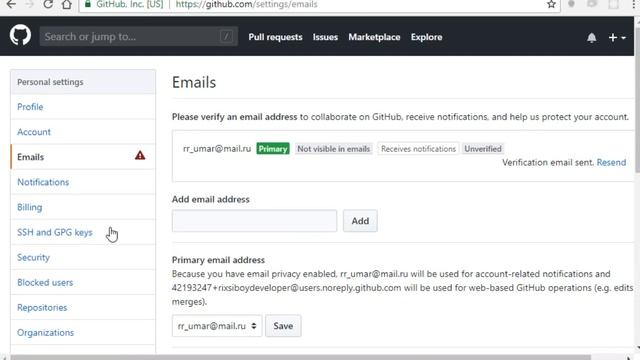Go to the browser home page
640x360 pixels.
(x=67, y=4)
